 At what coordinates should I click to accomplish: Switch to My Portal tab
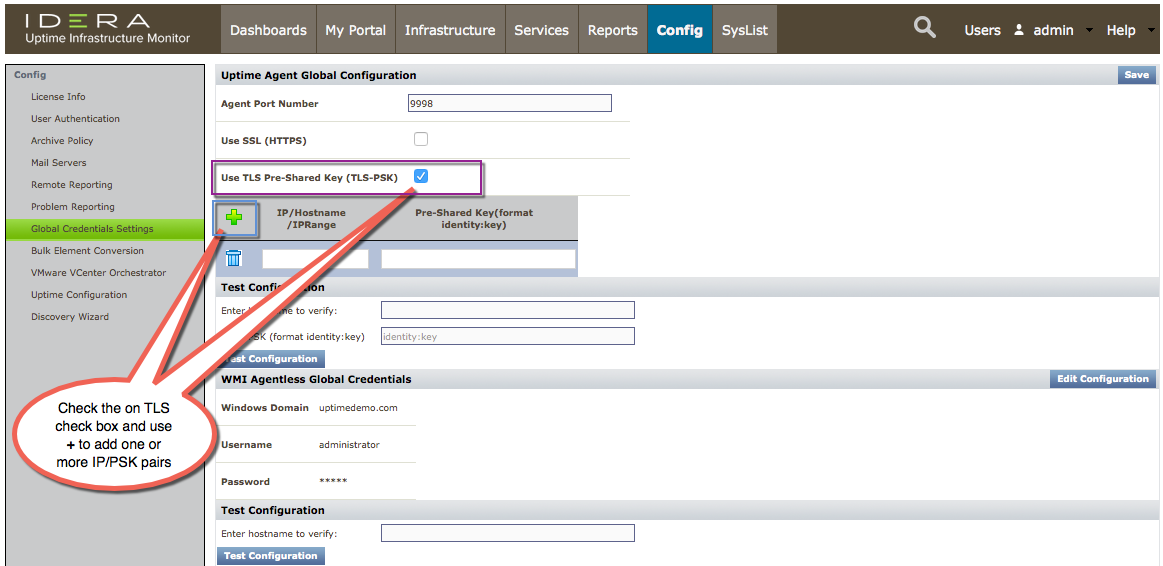pyautogui.click(x=356, y=30)
